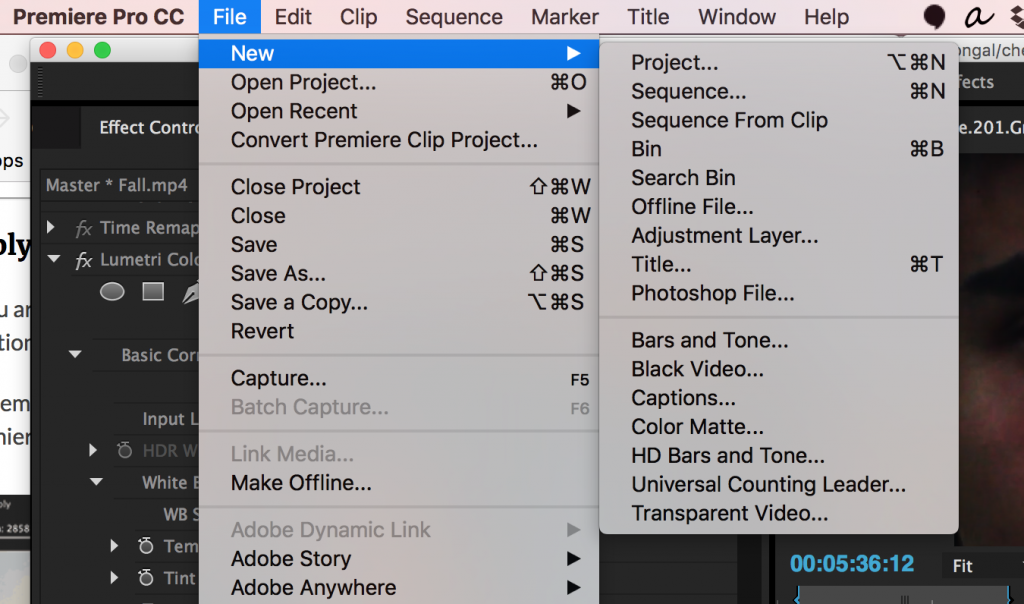This screenshot has width=1024, height=604.
Task: Expand the Time Remapping effect triangle
Action: (51, 227)
